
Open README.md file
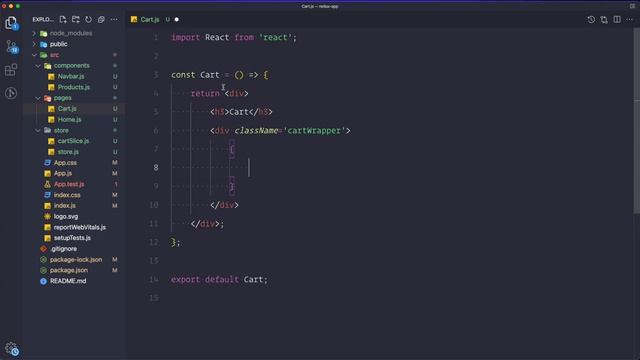(68, 281)
